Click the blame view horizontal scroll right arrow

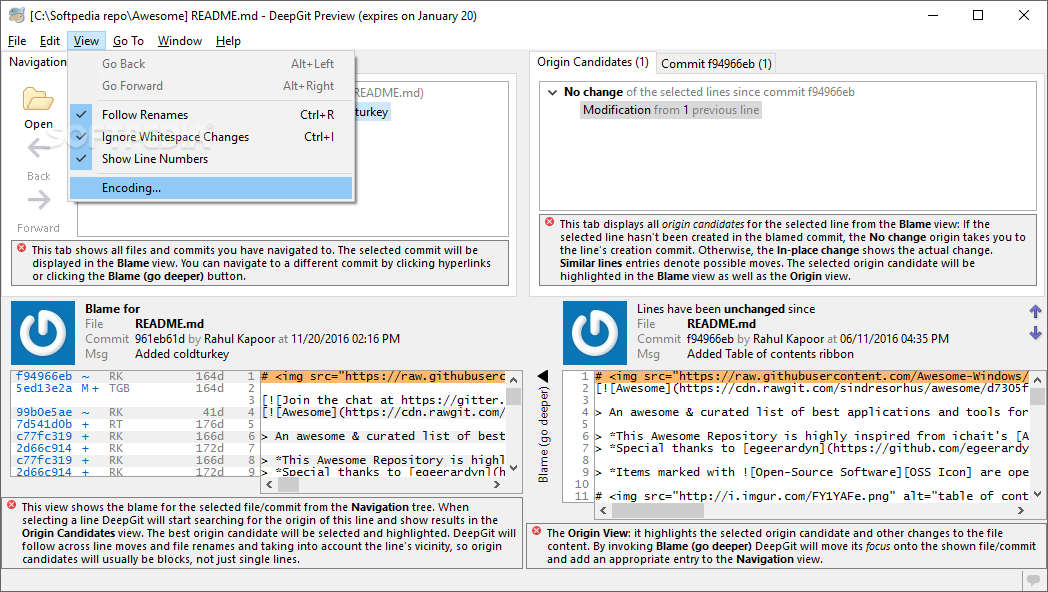[497, 484]
